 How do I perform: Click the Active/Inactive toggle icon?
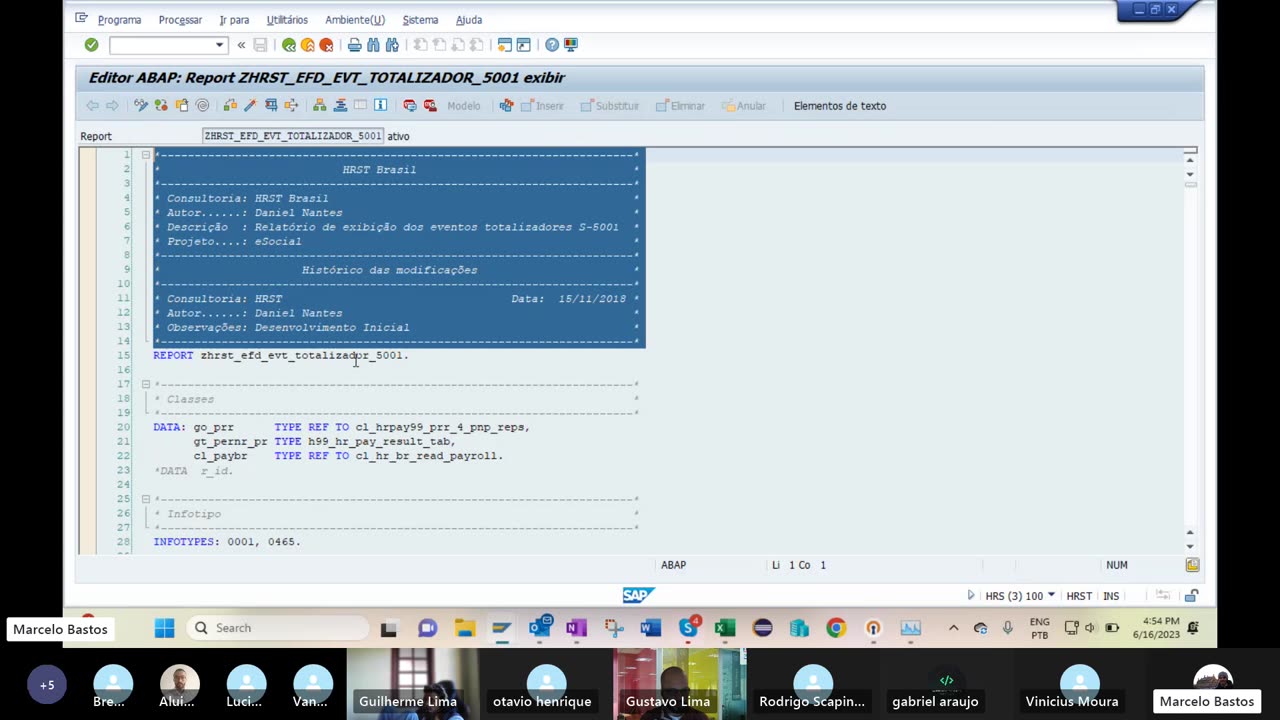[161, 105]
